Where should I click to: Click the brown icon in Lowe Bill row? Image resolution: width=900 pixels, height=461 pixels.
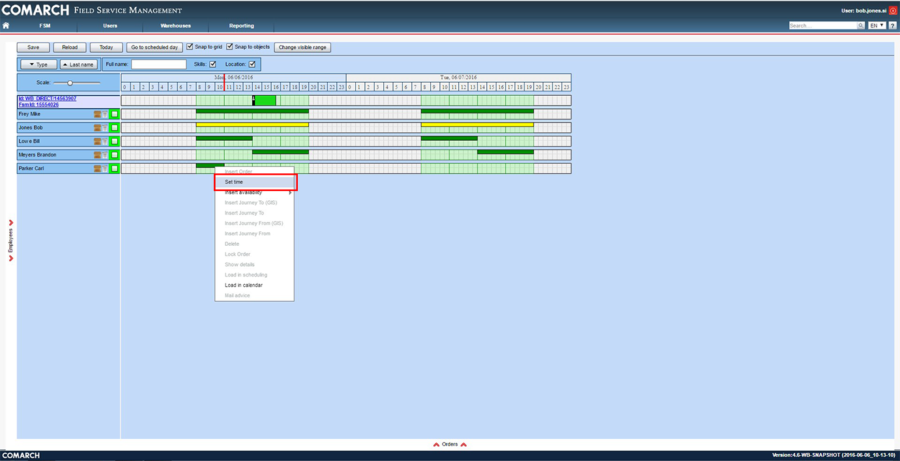coord(98,141)
